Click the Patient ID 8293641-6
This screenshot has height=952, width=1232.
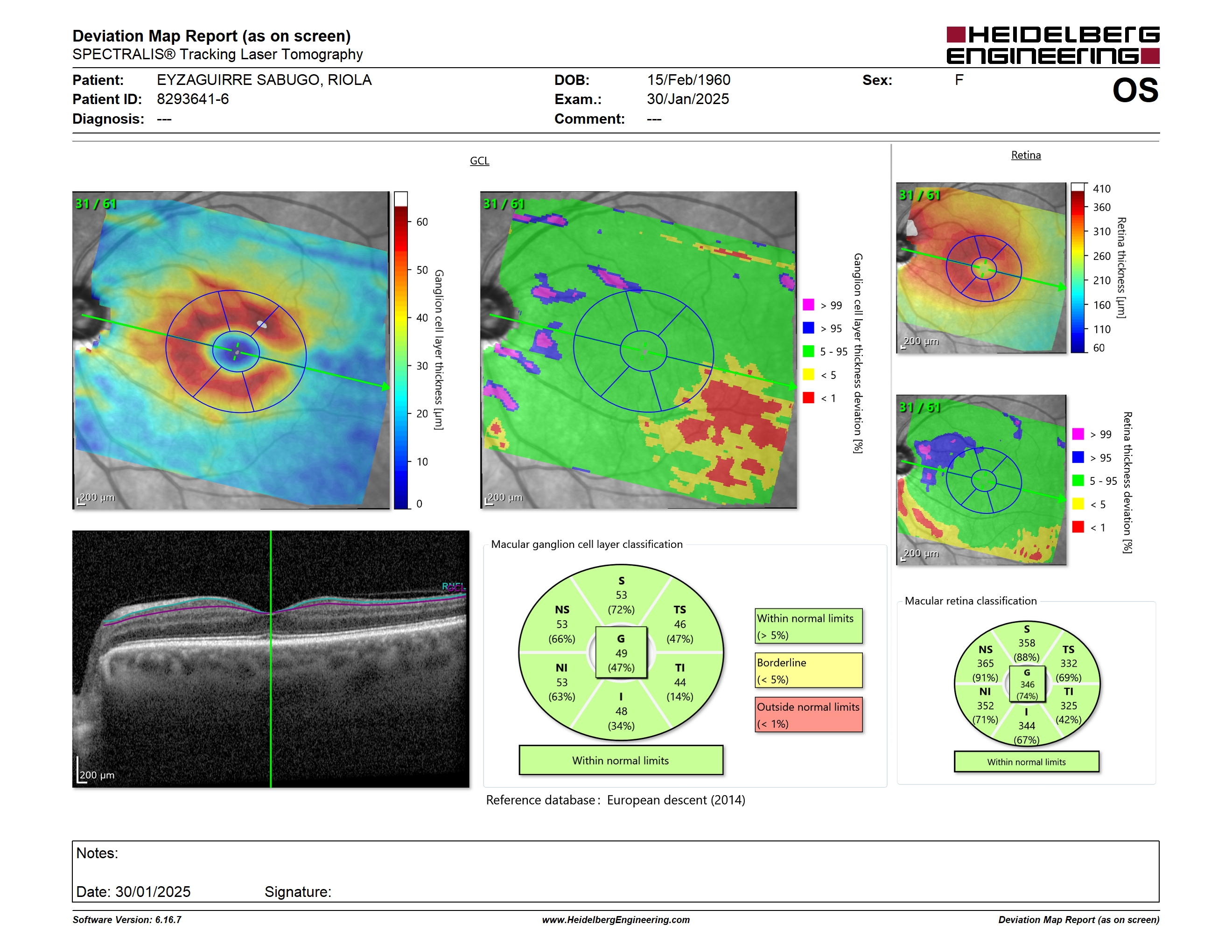point(193,99)
